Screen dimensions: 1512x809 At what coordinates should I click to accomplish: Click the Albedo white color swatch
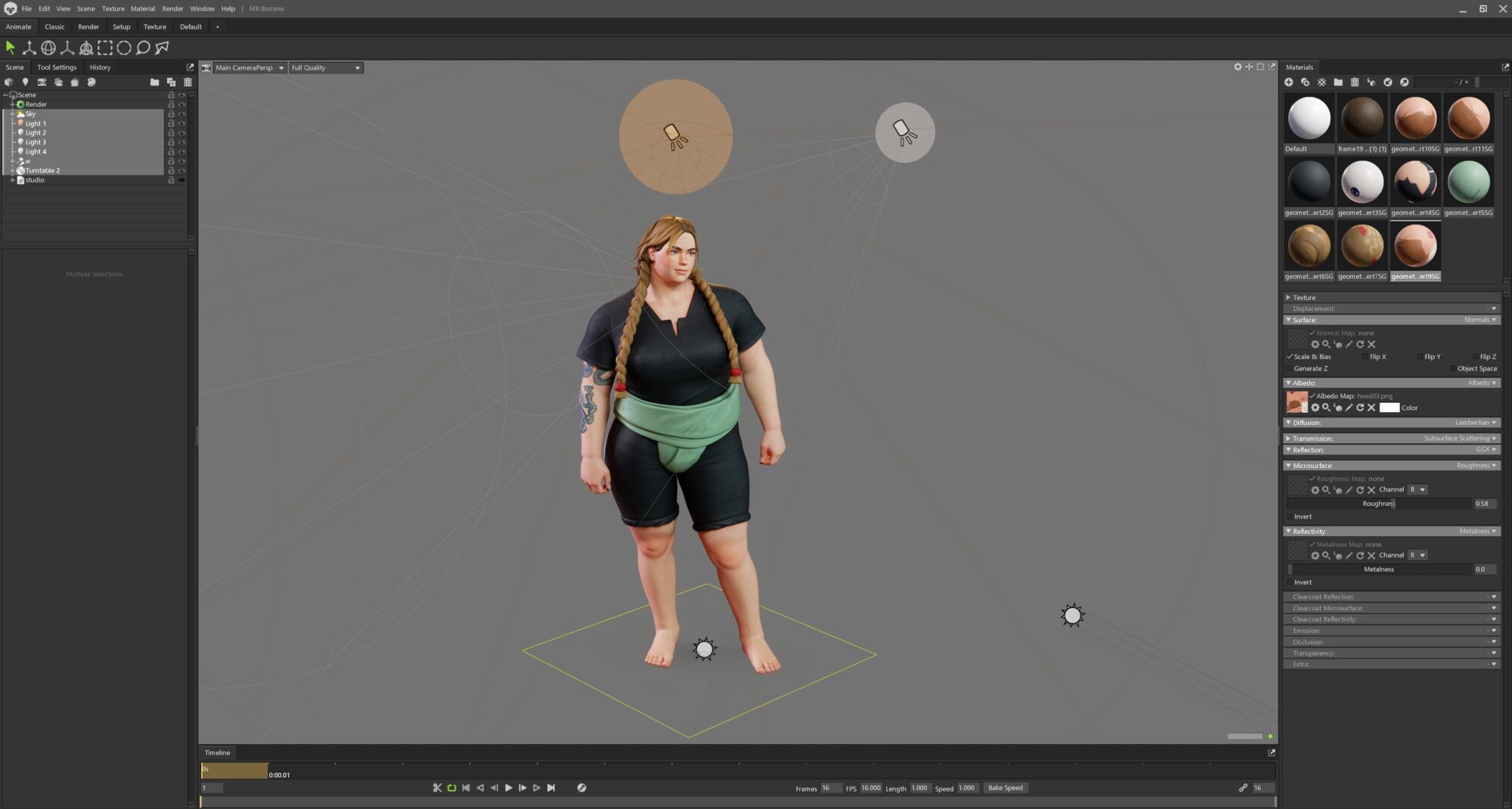pos(1389,408)
